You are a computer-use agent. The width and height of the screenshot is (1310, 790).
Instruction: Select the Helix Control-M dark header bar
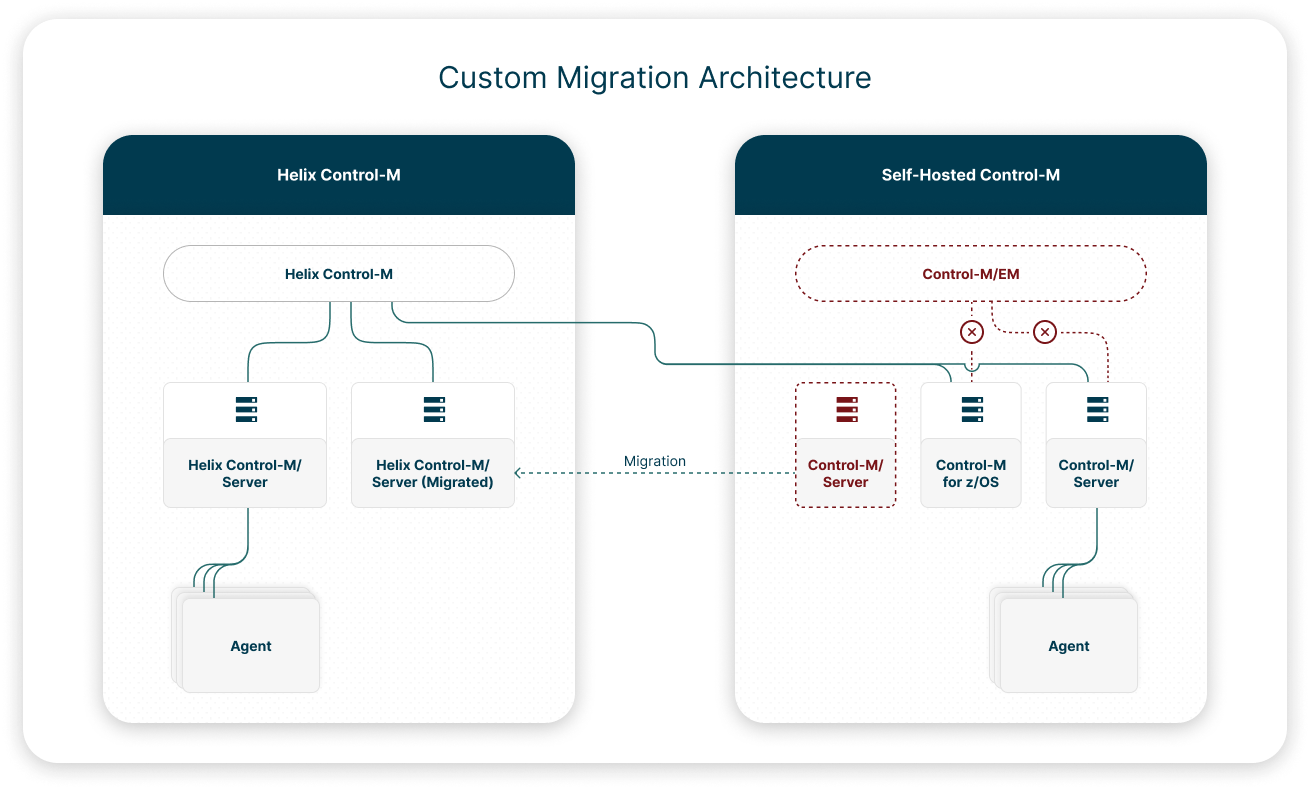pos(339,175)
